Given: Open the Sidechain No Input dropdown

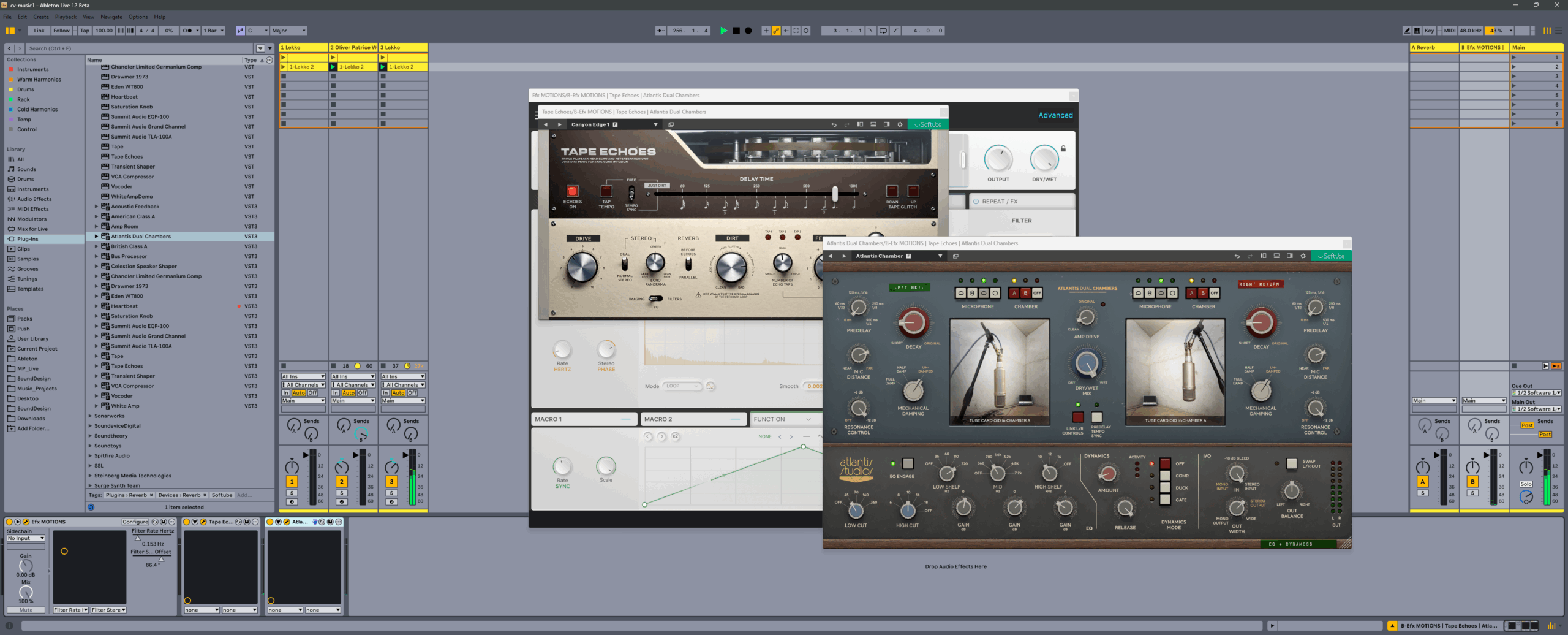Looking at the screenshot, I should [26, 538].
